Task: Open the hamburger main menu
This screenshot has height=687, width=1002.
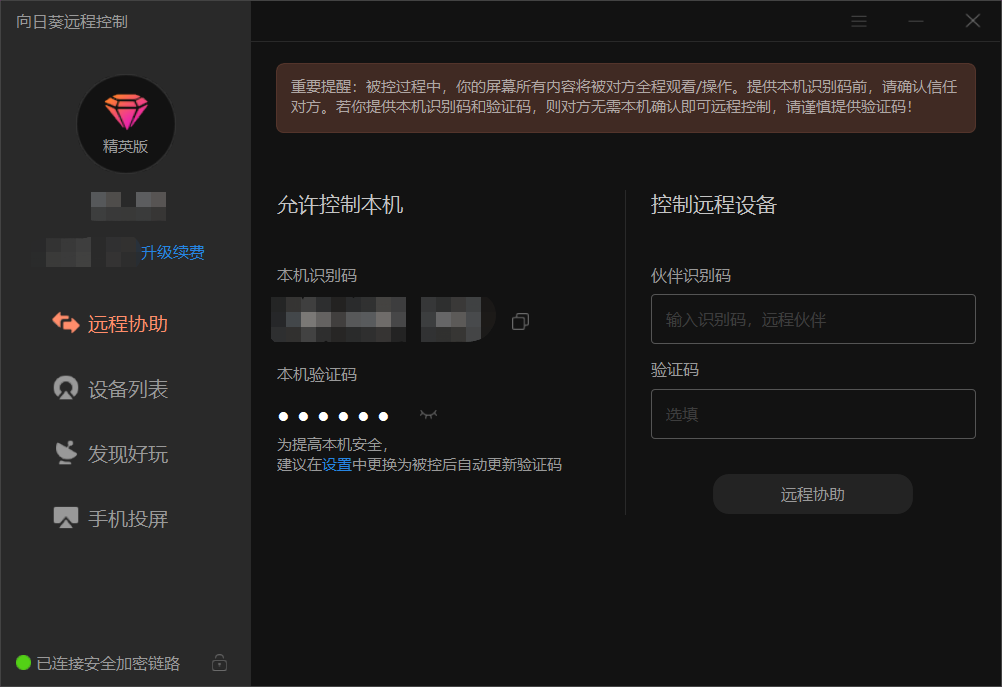Action: 859,21
